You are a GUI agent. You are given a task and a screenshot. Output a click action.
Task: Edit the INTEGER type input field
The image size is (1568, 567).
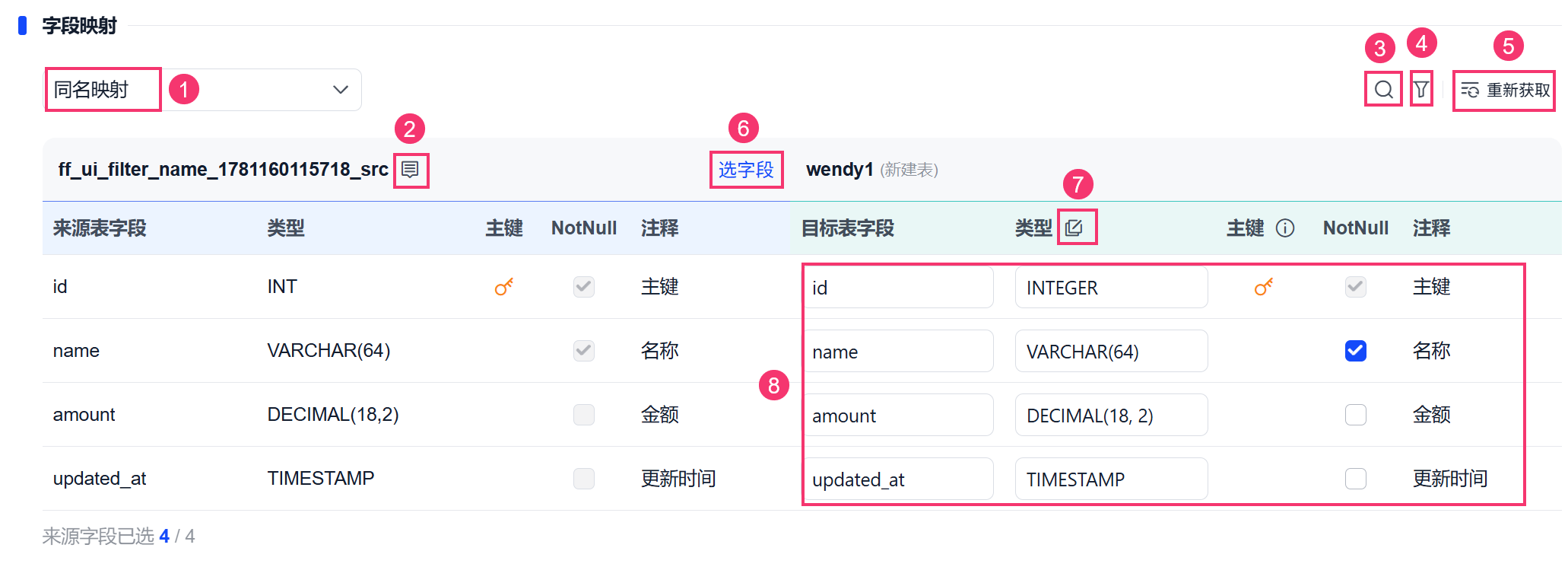coord(1111,288)
